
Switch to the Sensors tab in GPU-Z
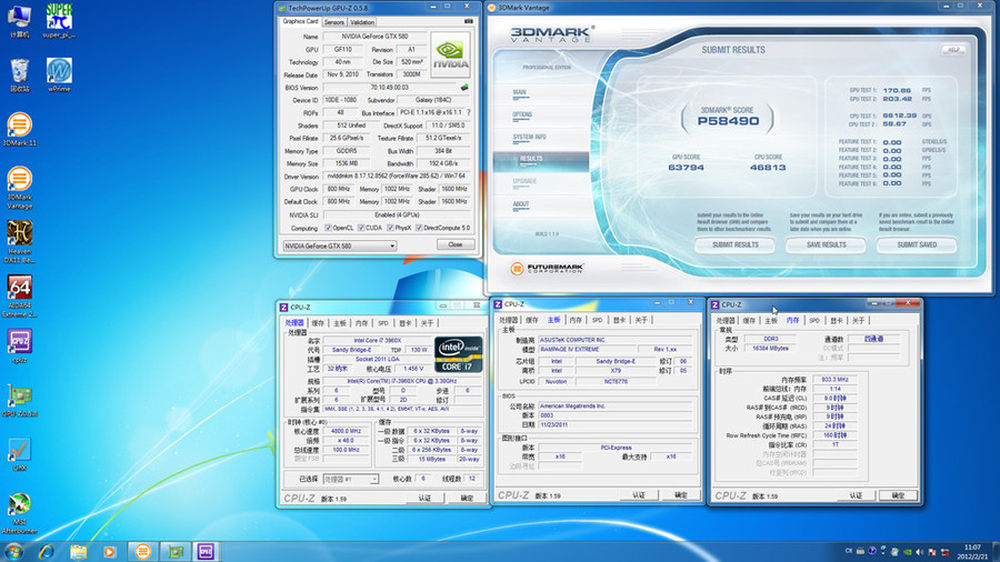[334, 22]
